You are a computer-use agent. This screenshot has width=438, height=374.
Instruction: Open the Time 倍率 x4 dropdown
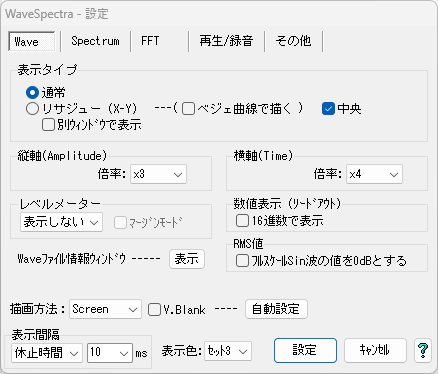pos(374,174)
